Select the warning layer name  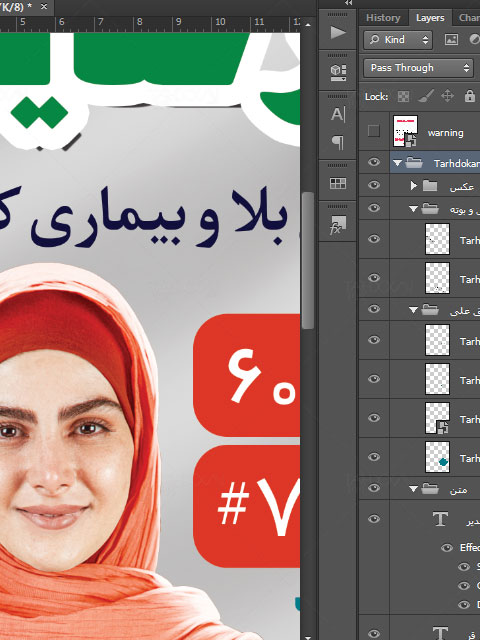pyautogui.click(x=445, y=133)
